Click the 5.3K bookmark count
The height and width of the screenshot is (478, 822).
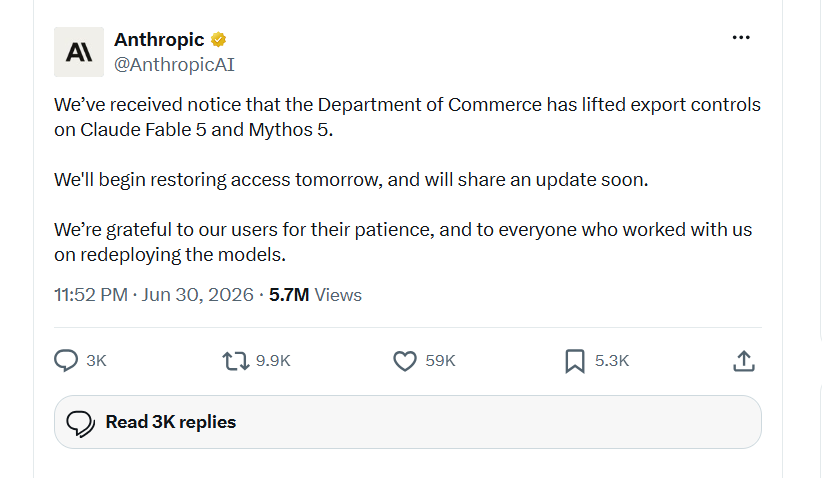pos(612,361)
